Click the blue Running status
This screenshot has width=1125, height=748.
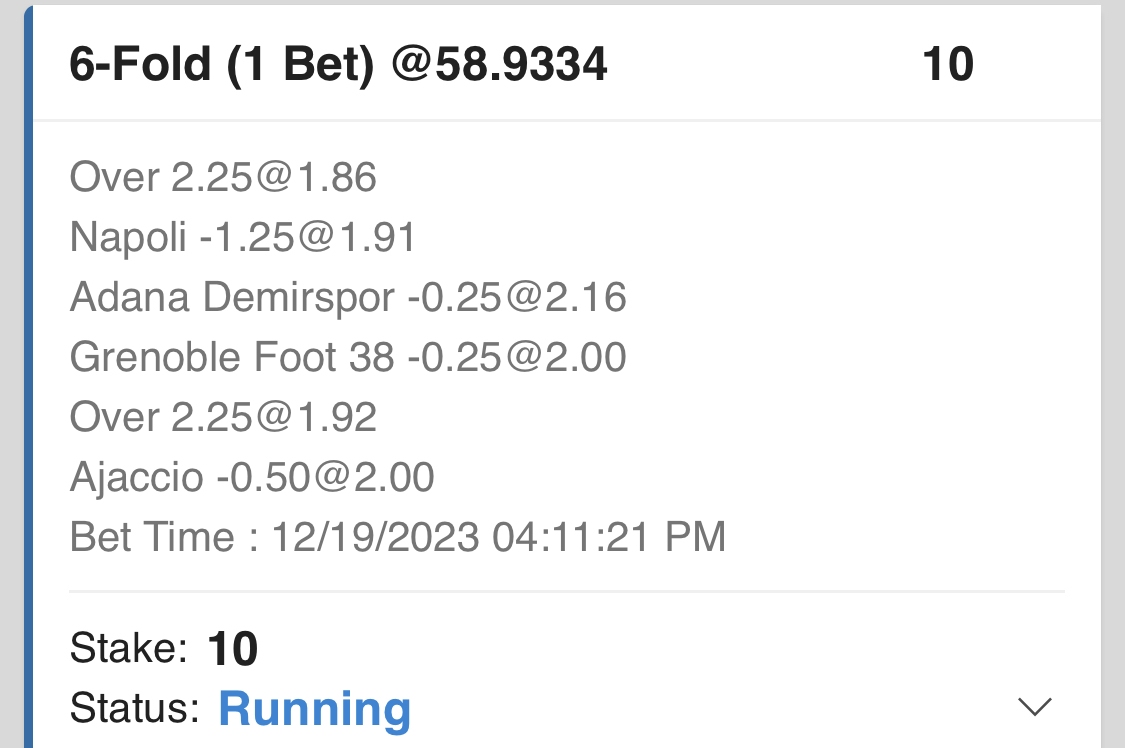point(314,709)
